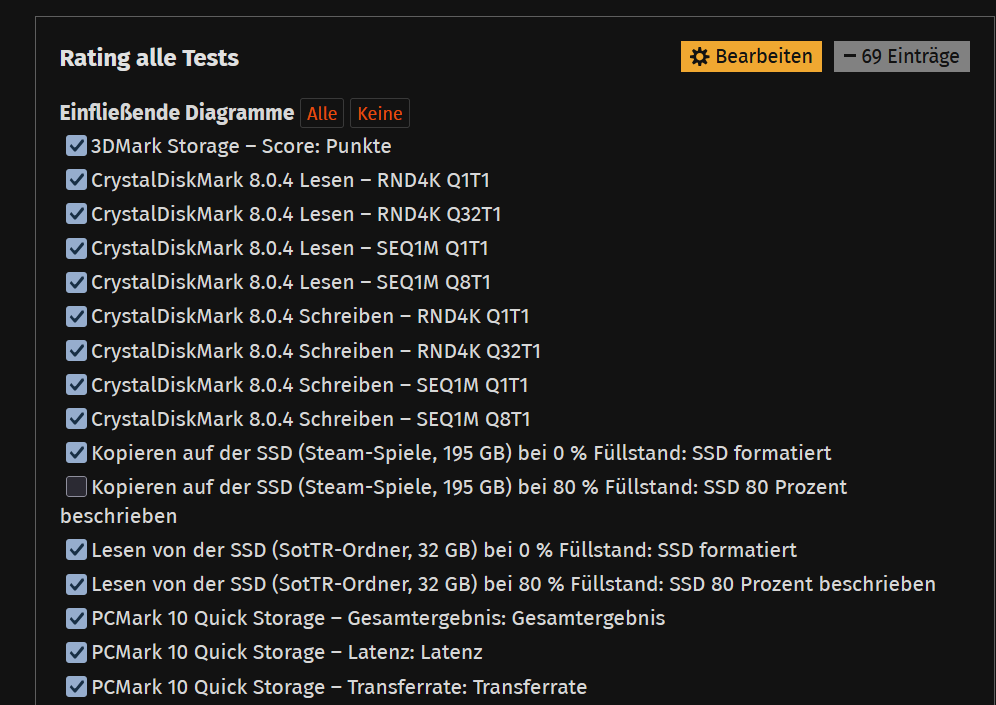Screen dimensions: 996x705
Task: Uncheck Lesen SotTR-Ordner 0 % Füllstand
Action: point(77,550)
